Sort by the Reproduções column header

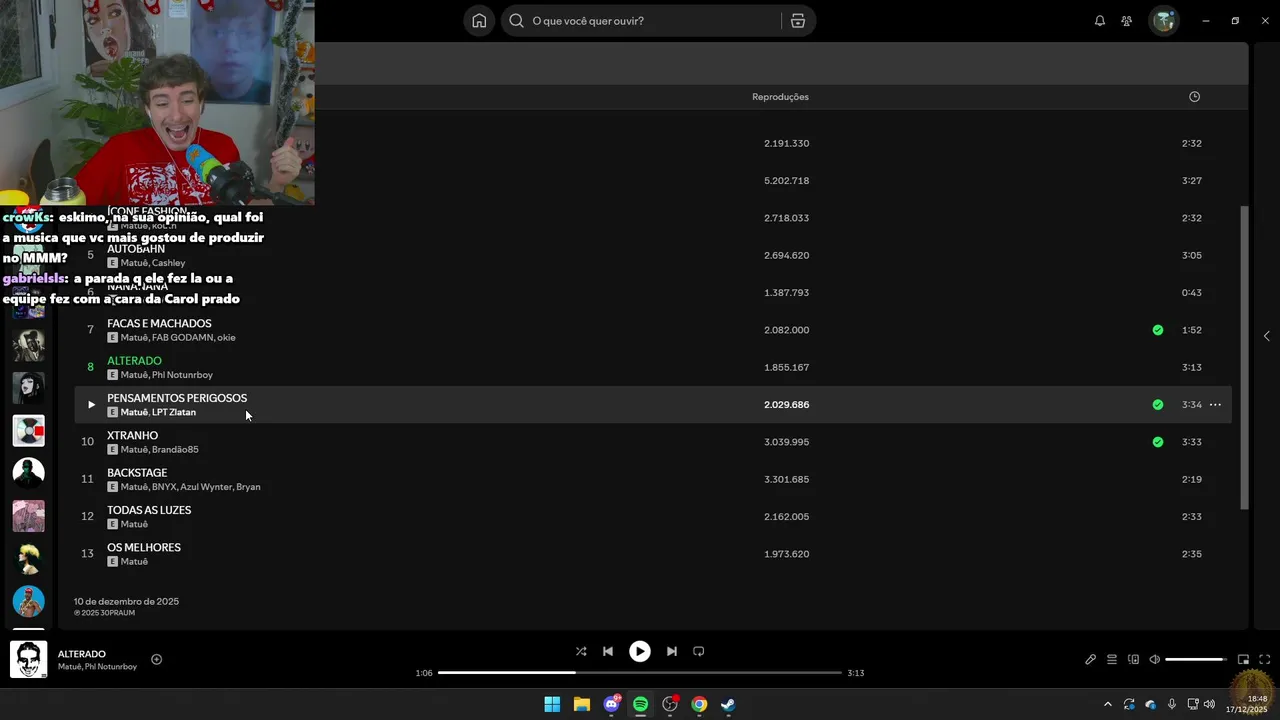(x=780, y=97)
